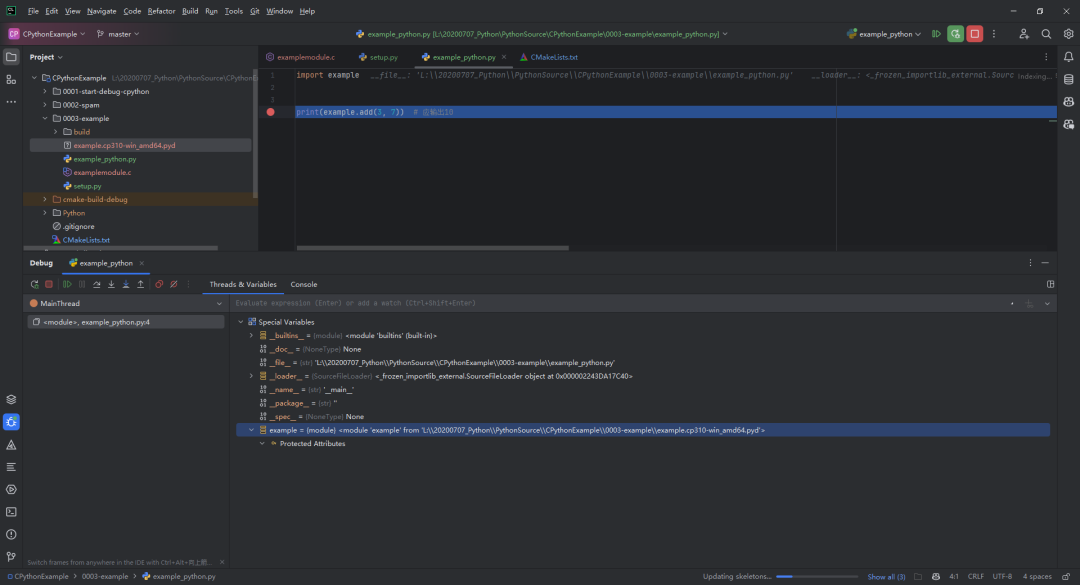Collapse the Special Variables node

[240, 322]
